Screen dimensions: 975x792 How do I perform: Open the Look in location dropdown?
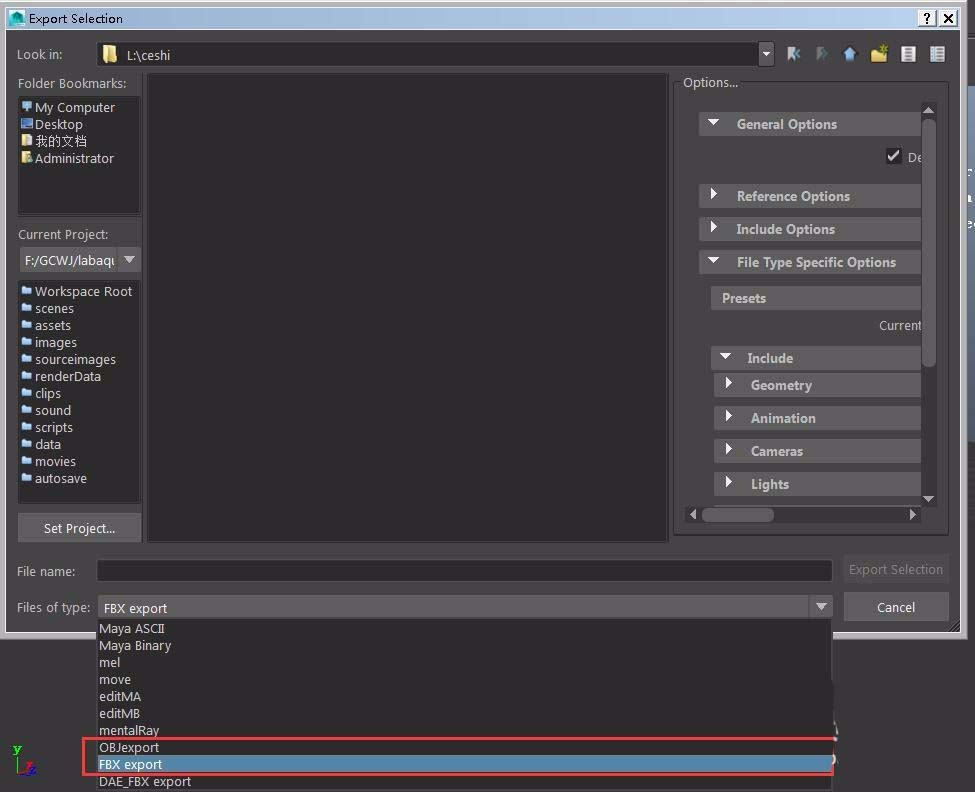coord(766,54)
